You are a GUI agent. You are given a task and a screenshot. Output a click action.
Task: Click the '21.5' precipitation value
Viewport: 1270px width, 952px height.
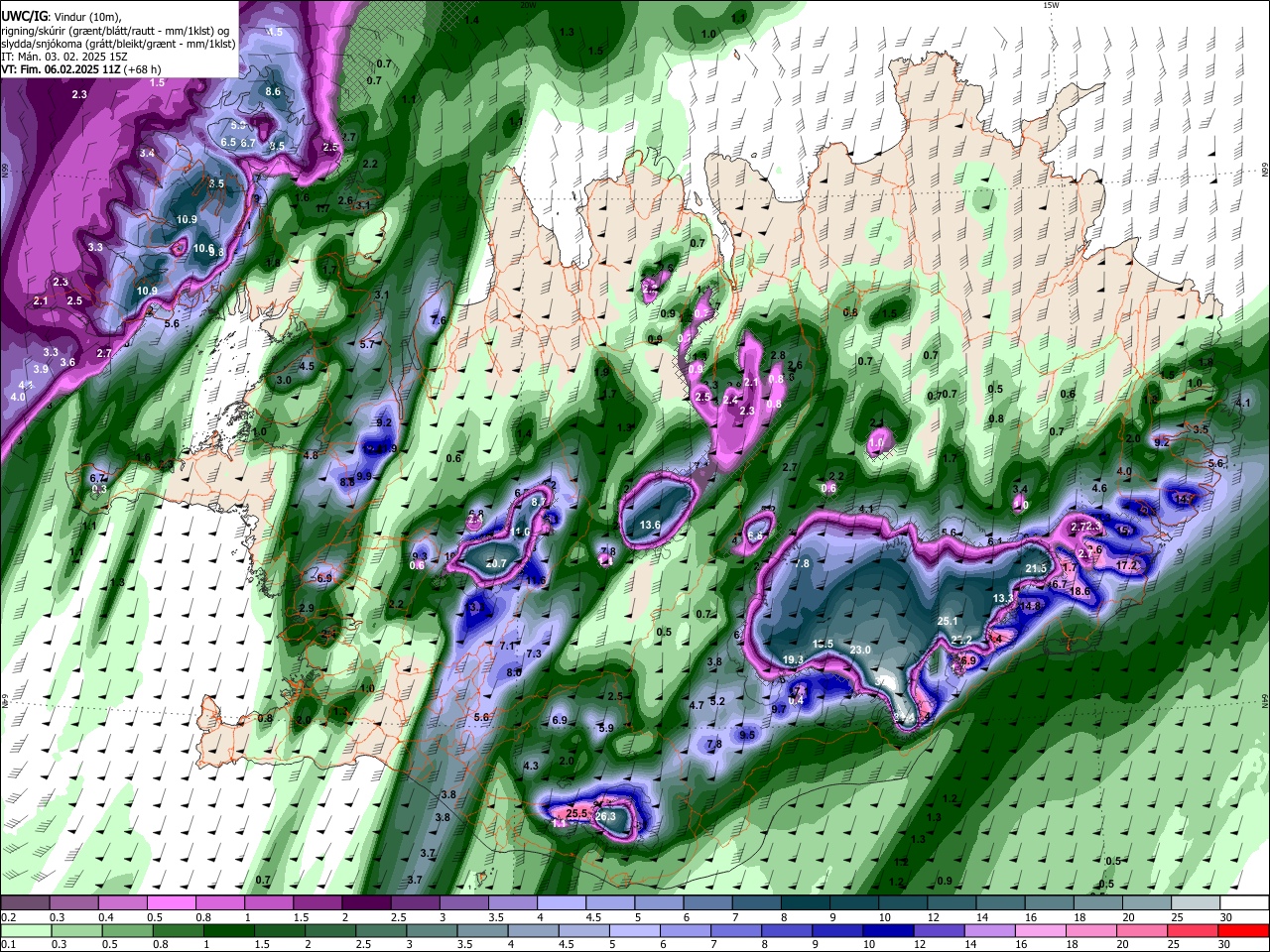point(1036,568)
